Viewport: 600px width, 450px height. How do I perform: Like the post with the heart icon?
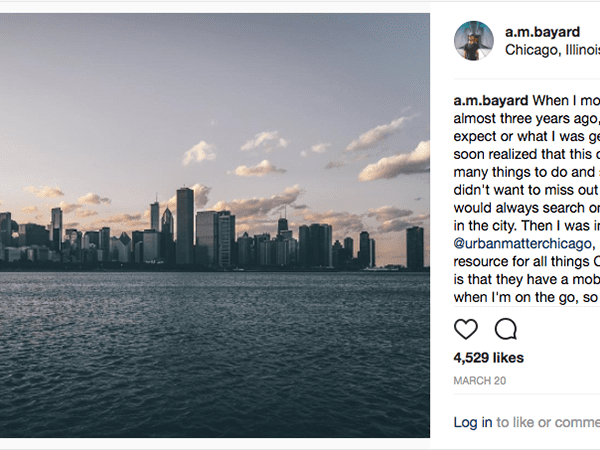pos(466,329)
